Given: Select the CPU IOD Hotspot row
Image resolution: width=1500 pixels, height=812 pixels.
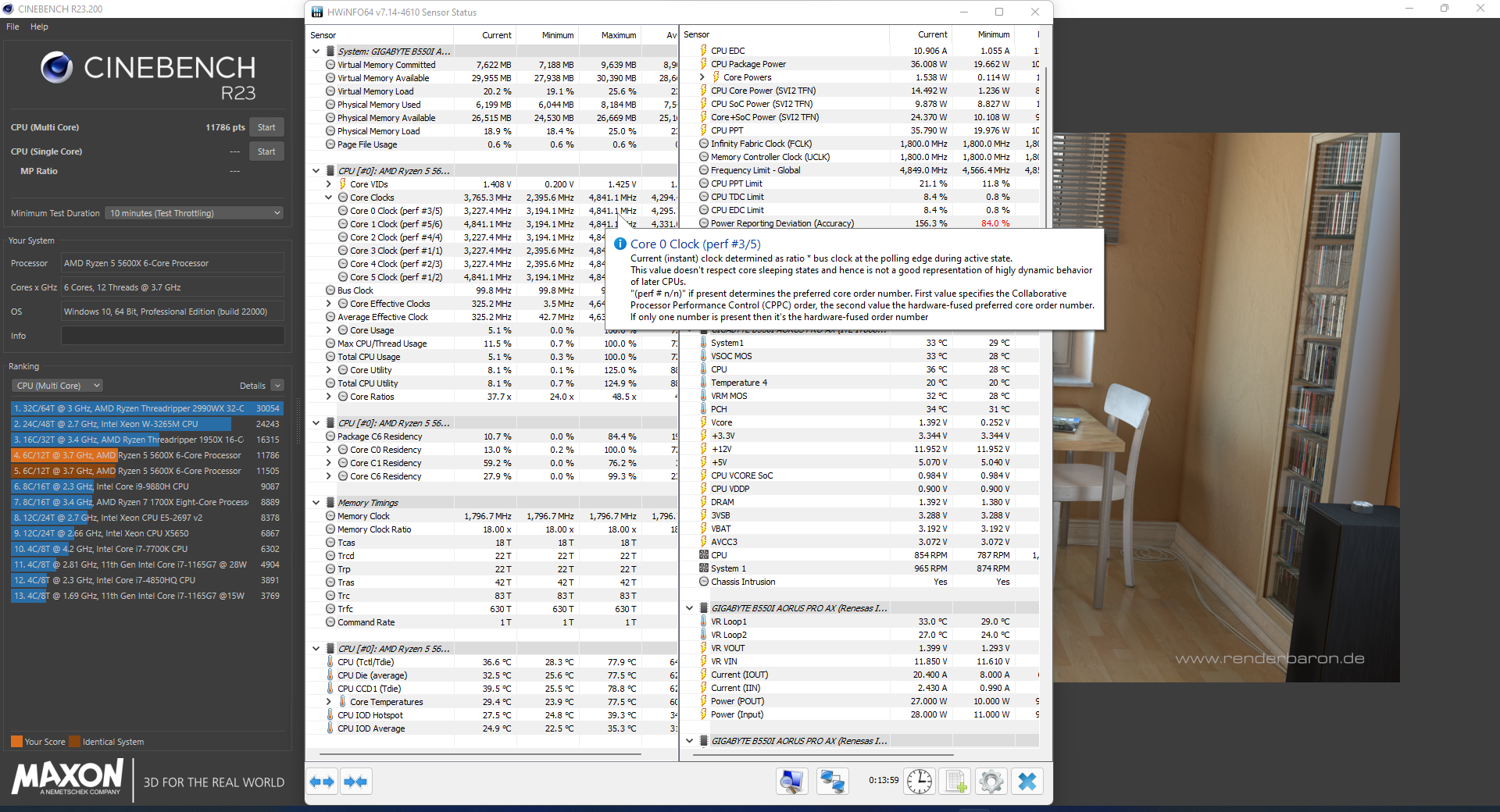Looking at the screenshot, I should click(x=492, y=715).
